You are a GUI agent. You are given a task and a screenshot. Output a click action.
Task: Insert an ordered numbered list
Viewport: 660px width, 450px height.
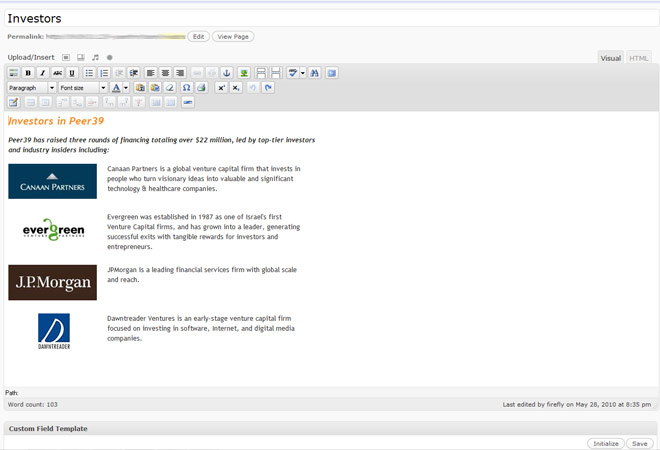point(104,73)
